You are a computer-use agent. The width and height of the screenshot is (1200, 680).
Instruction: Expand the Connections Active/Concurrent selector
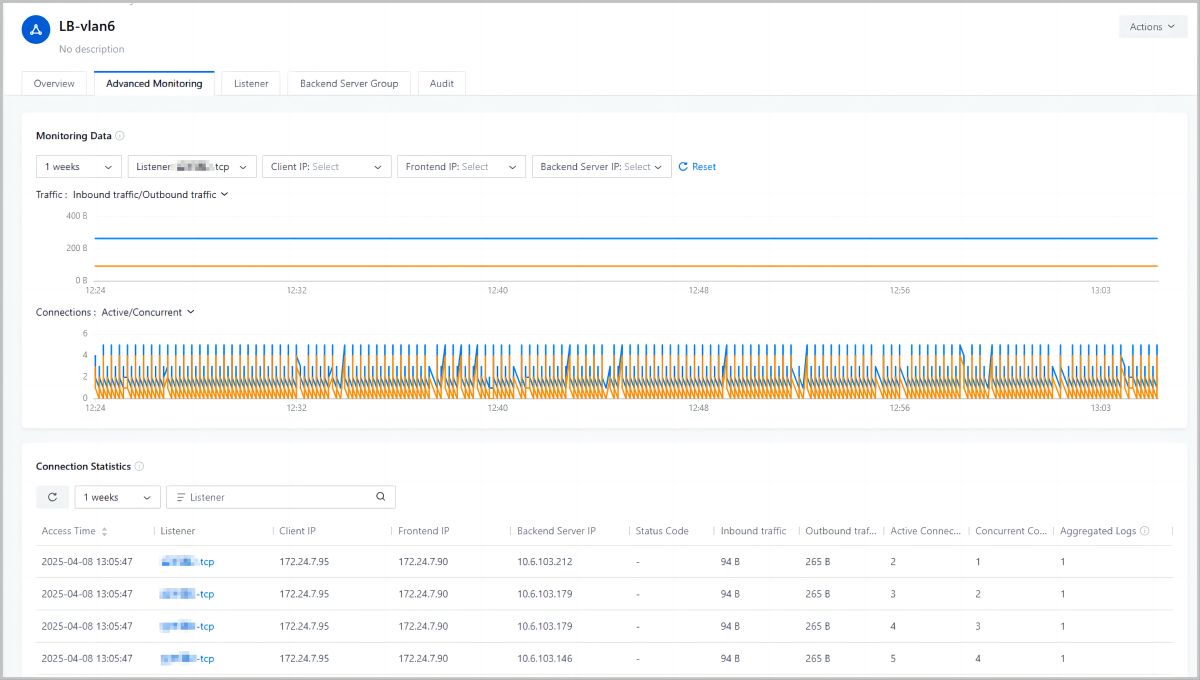[147, 312]
